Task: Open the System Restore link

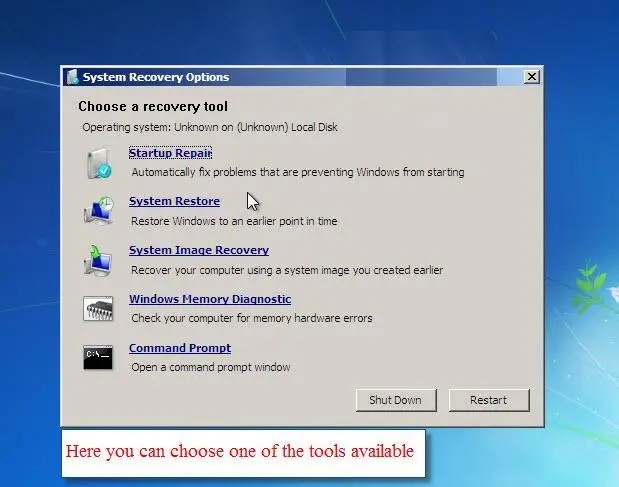Action: (x=174, y=201)
